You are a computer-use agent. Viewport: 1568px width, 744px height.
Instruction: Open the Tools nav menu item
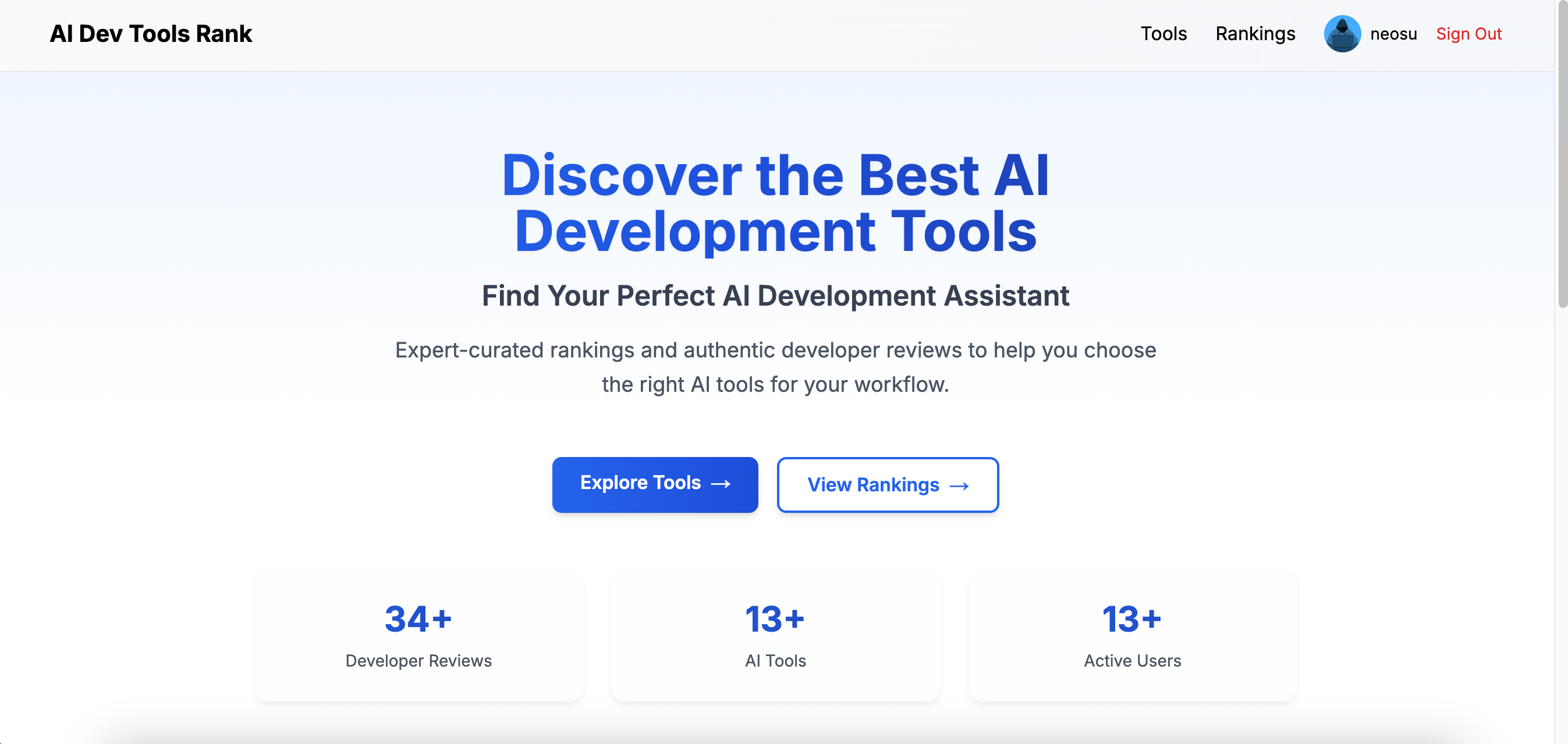click(1163, 34)
